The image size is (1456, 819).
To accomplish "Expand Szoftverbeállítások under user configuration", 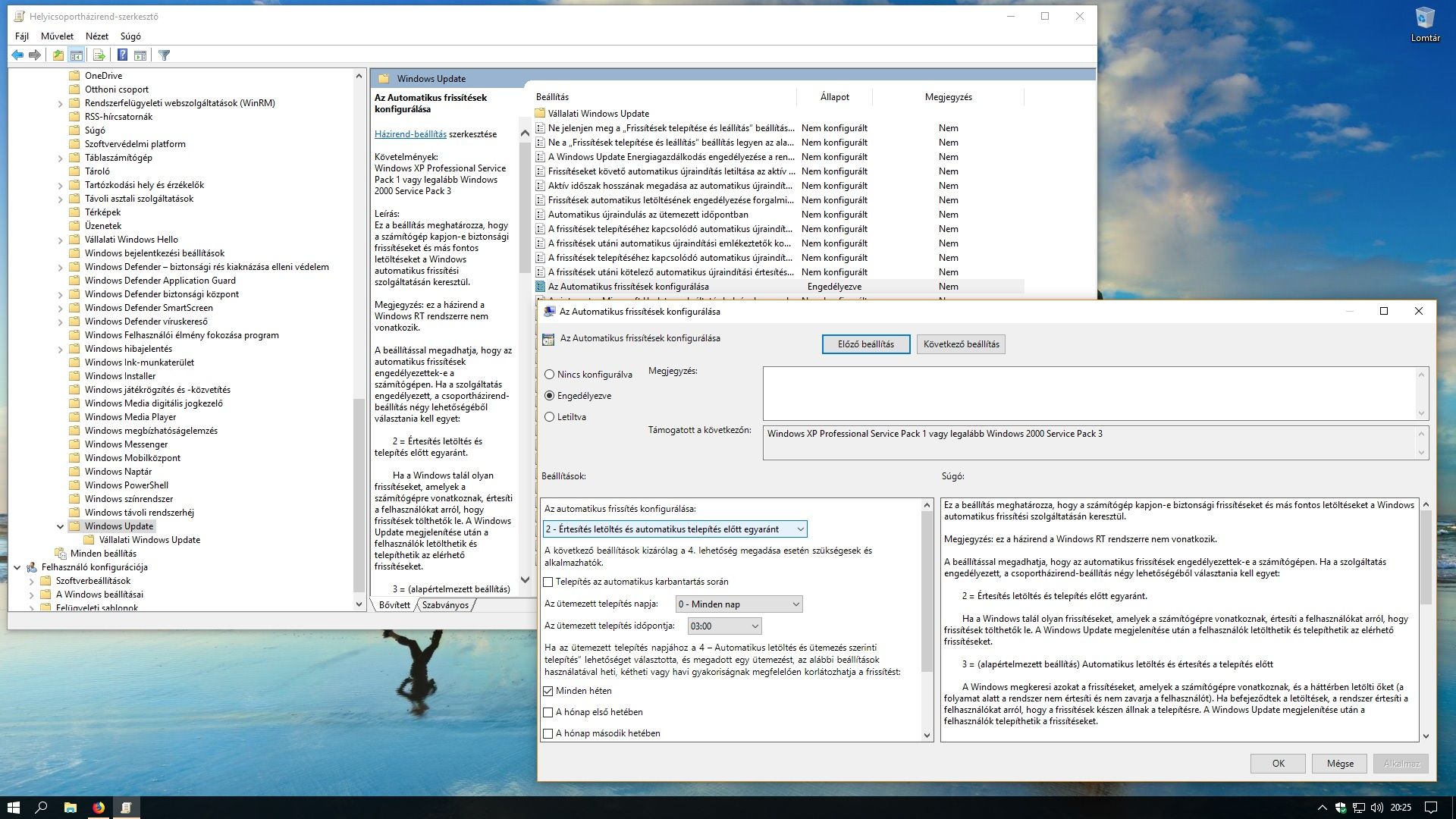I will (31, 581).
